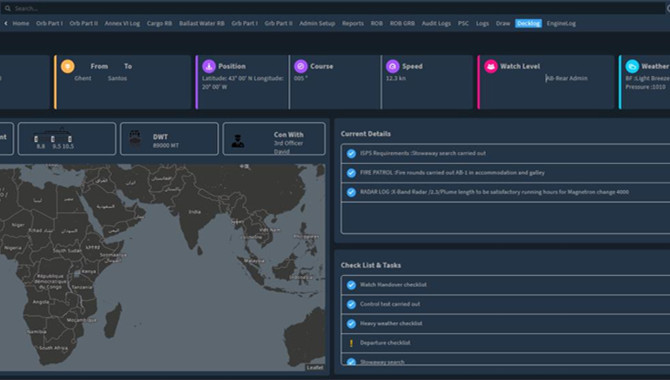Click the purple Position anchor icon

[209, 66]
